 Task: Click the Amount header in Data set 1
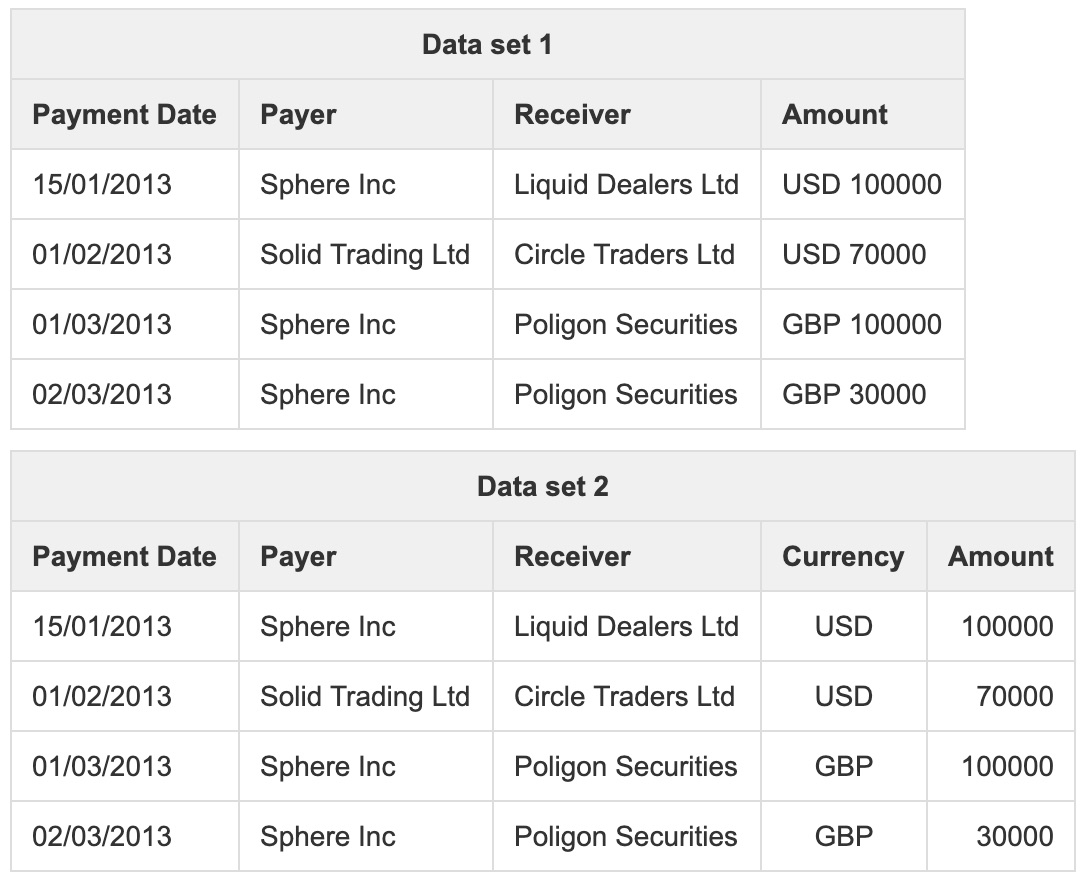[835, 115]
